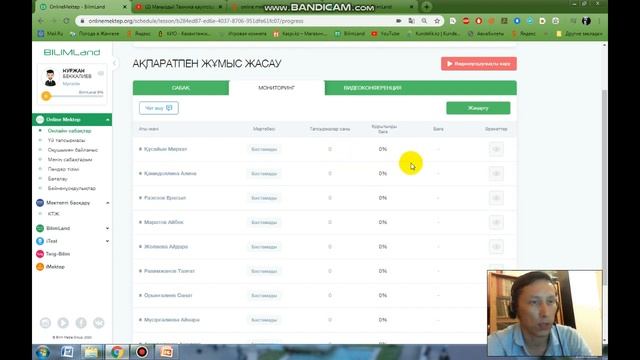This screenshot has height=360, width=640.
Task: Click student name Рахимжанов in list
Action: click(169, 271)
